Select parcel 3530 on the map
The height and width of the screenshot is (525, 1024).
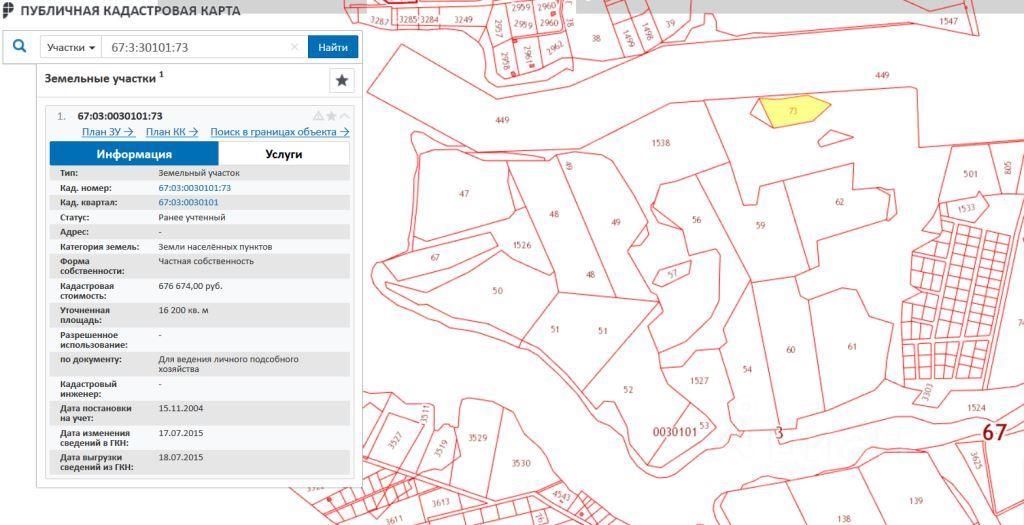[521, 464]
